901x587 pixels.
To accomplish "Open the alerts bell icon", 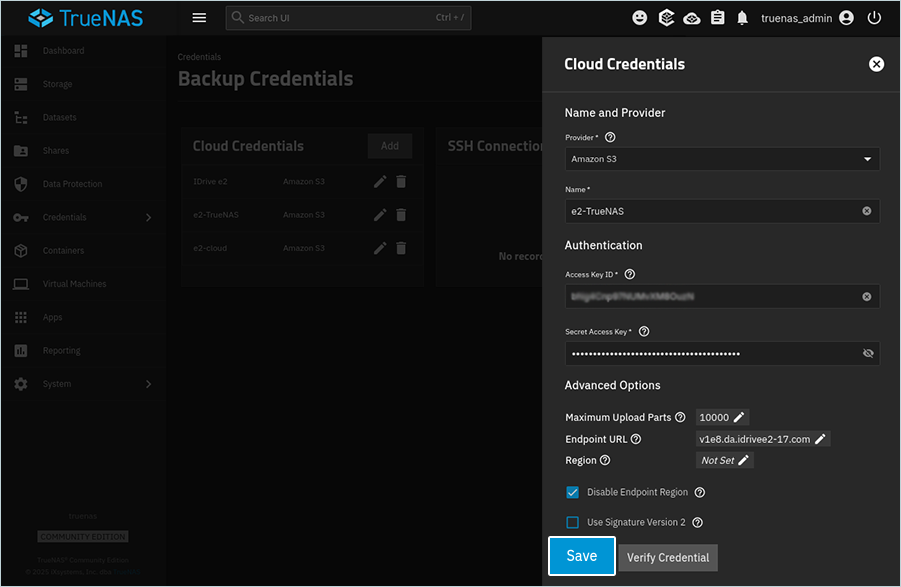I will coord(743,18).
